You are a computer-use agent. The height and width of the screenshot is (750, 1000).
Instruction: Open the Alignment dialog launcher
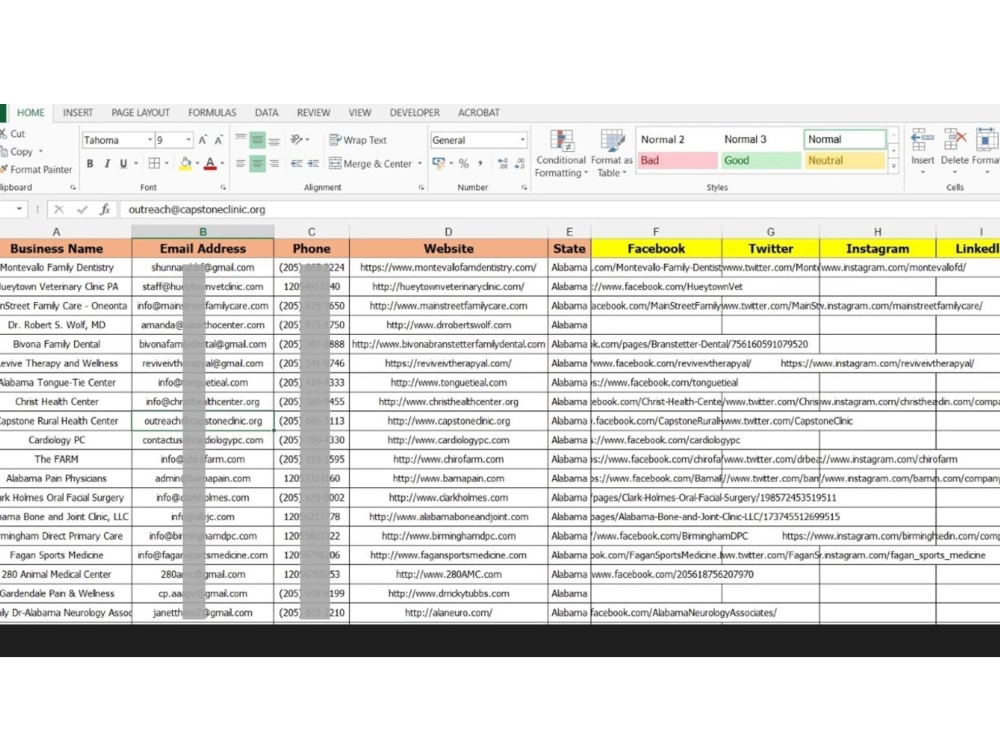click(x=422, y=188)
